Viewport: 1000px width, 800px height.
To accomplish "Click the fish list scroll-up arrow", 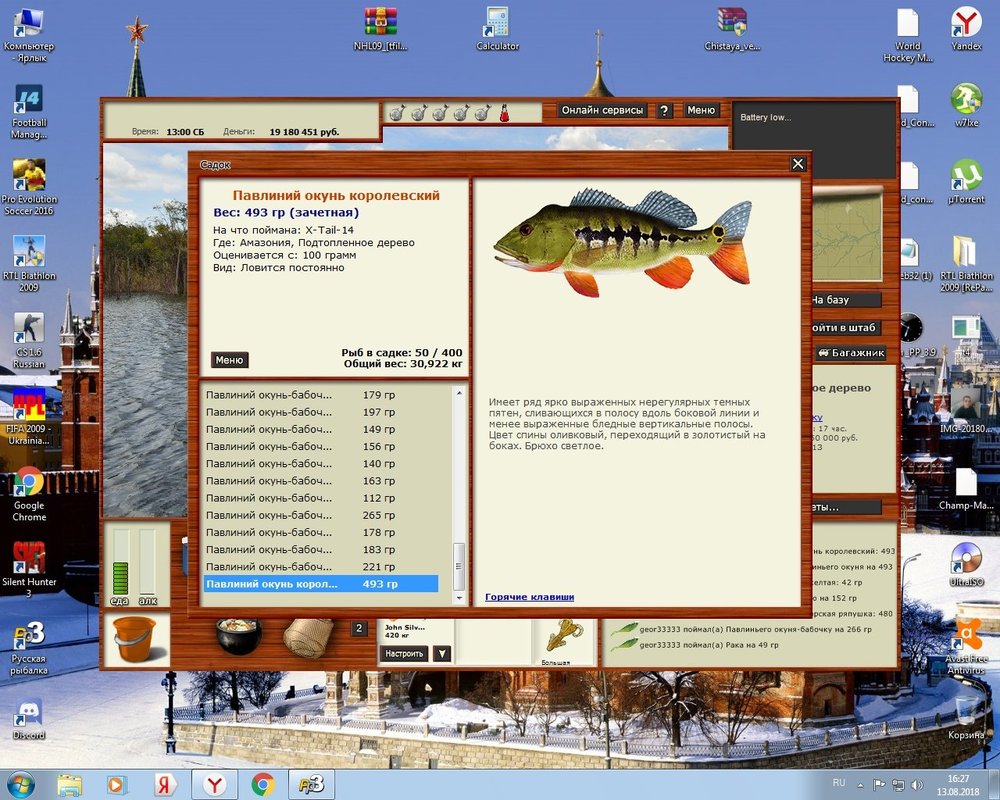I will pos(459,393).
